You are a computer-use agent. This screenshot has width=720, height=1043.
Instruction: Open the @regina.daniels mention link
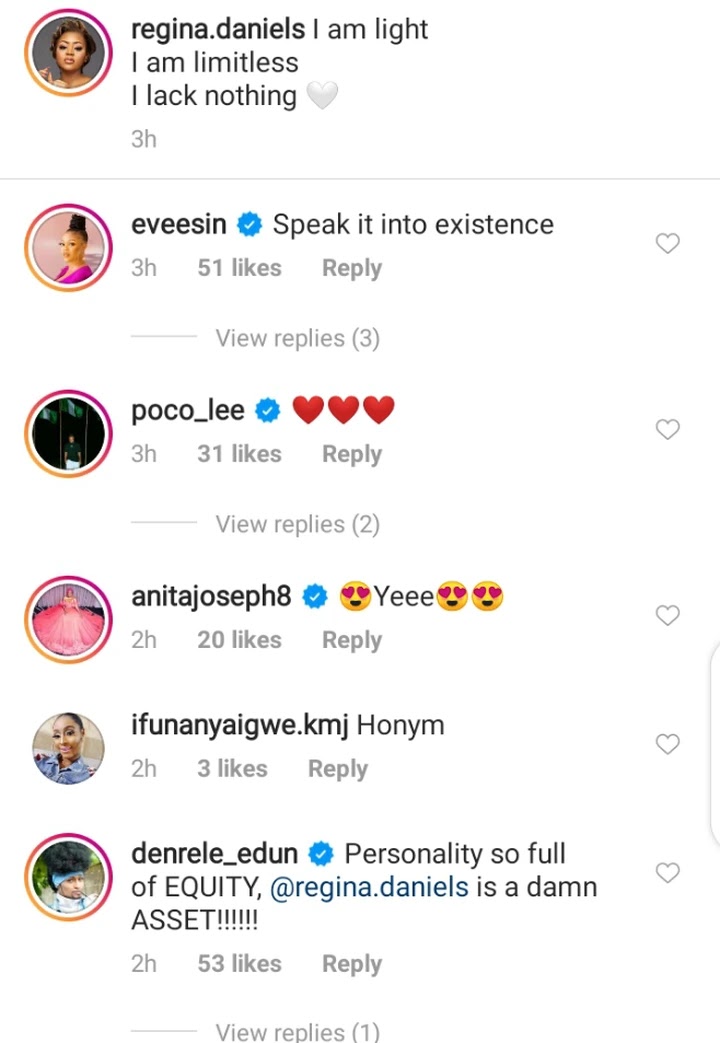369,887
